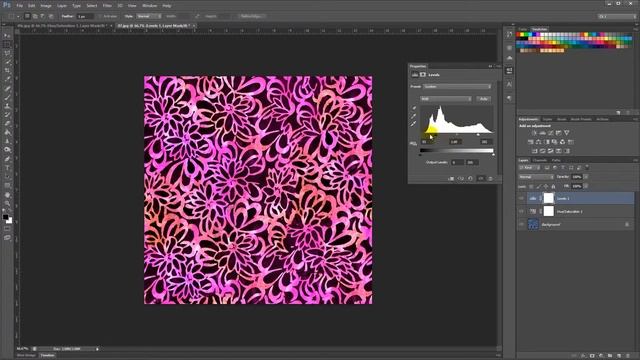The image size is (640, 360).
Task: Add a Vibrance adjustment
Action: [567, 133]
